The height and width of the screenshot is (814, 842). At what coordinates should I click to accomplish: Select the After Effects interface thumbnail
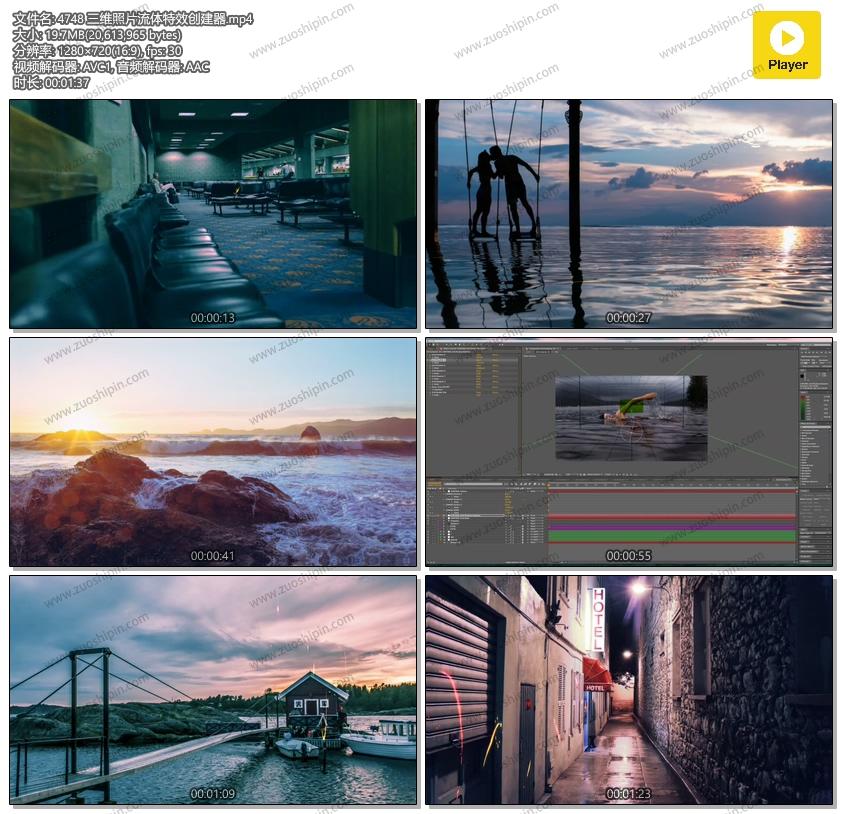[x=629, y=451]
